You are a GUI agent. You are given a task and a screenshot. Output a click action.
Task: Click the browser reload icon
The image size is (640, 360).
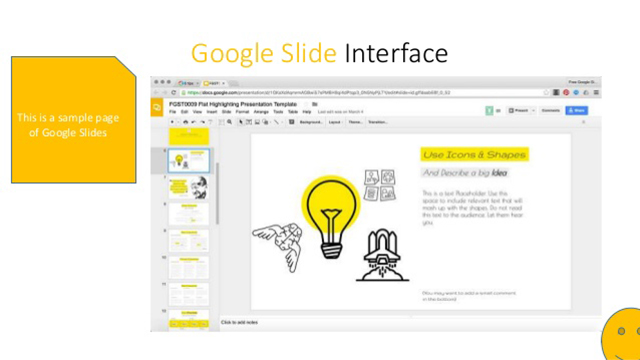point(174,93)
